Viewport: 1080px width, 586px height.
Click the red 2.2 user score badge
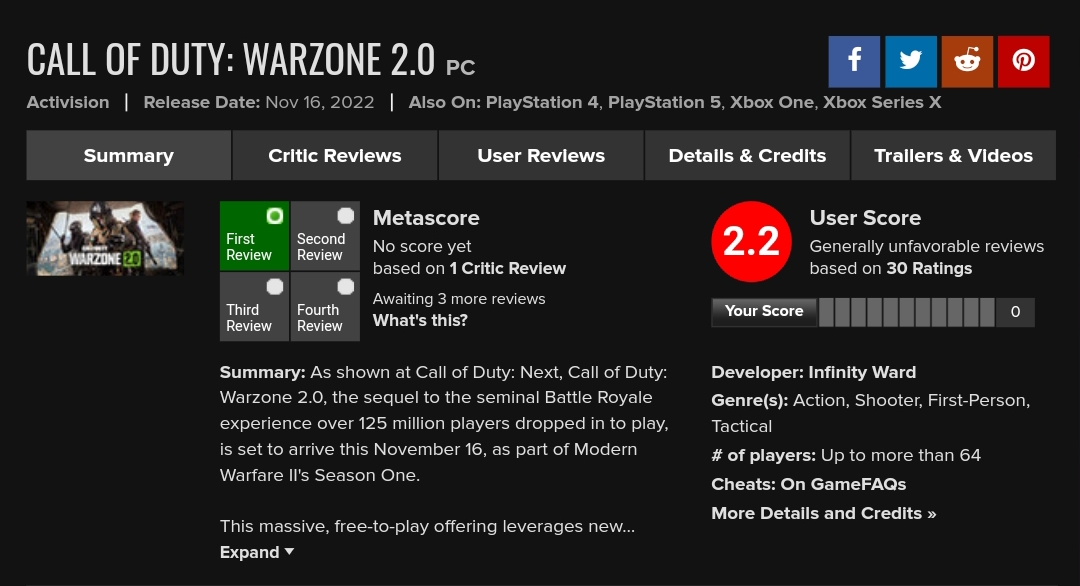[751, 242]
